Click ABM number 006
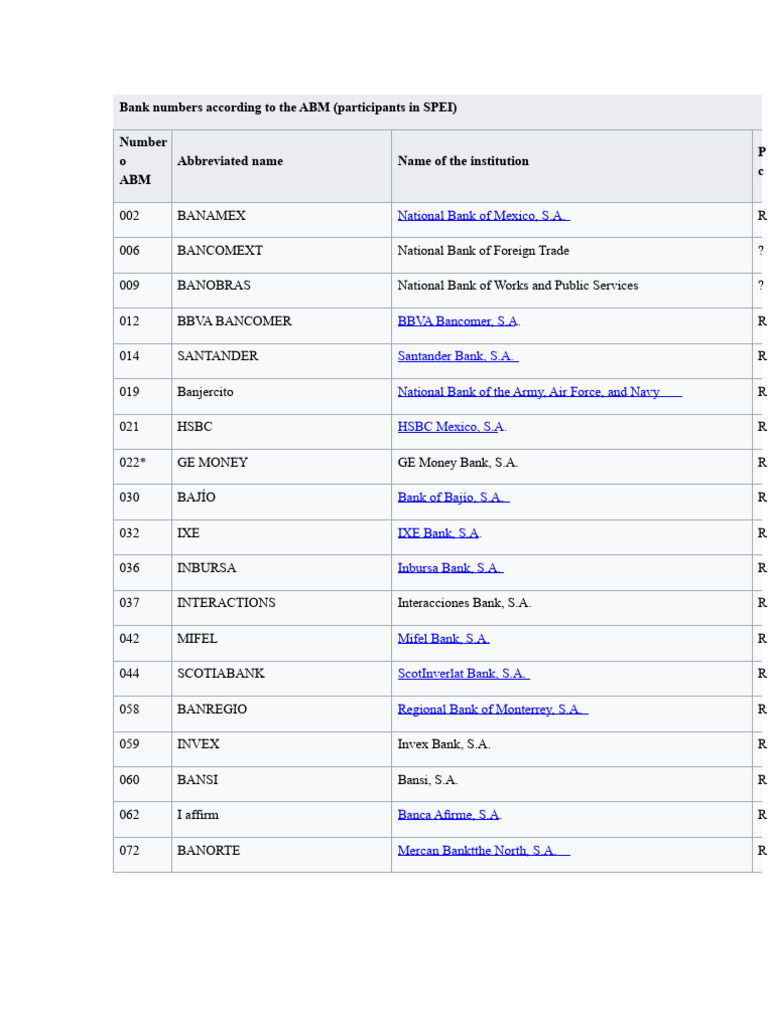The width and height of the screenshot is (768, 1024). point(129,251)
